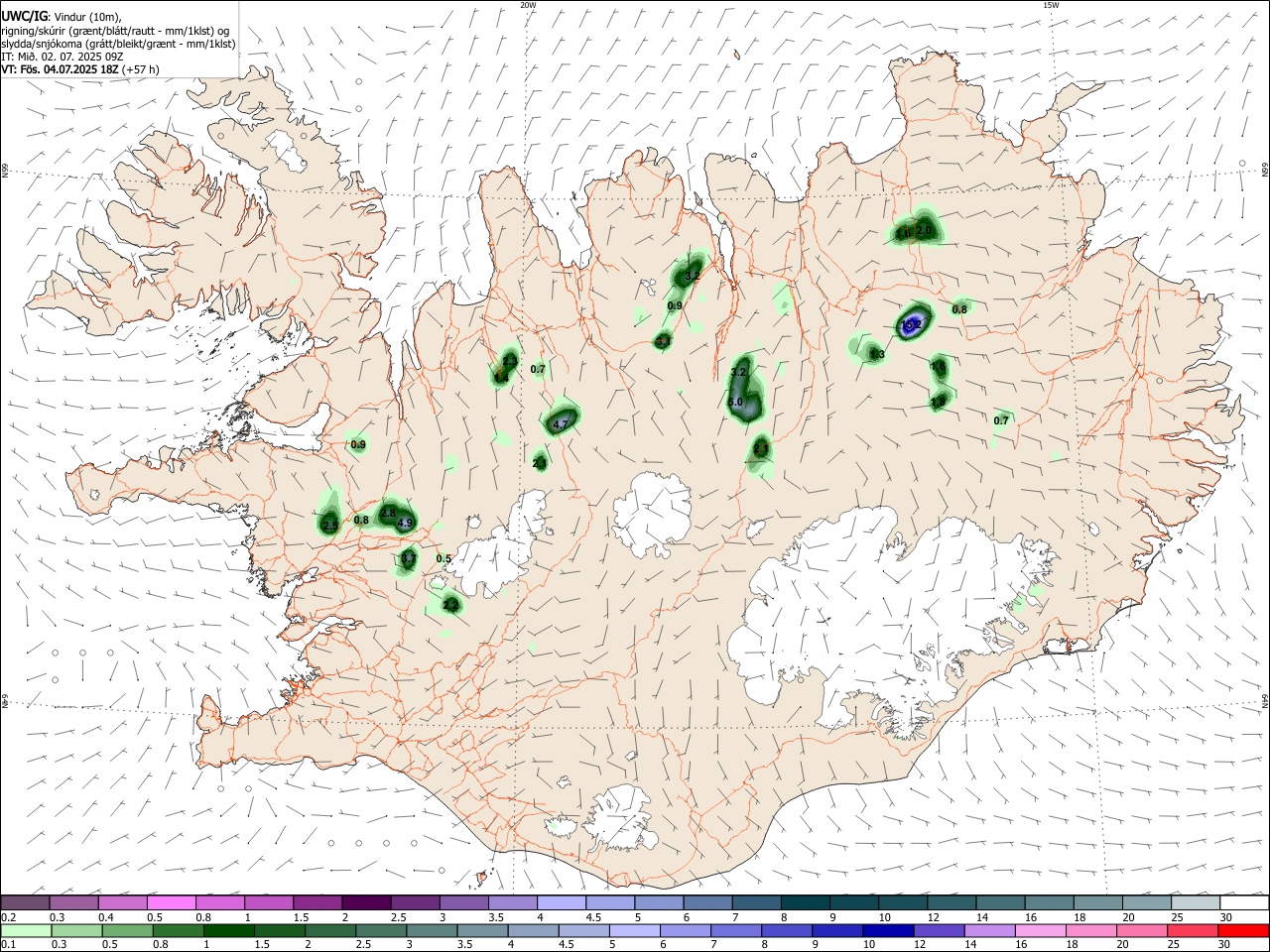Click the 15.2 precipitation value on the map
The image size is (1270, 952).
pos(912,324)
